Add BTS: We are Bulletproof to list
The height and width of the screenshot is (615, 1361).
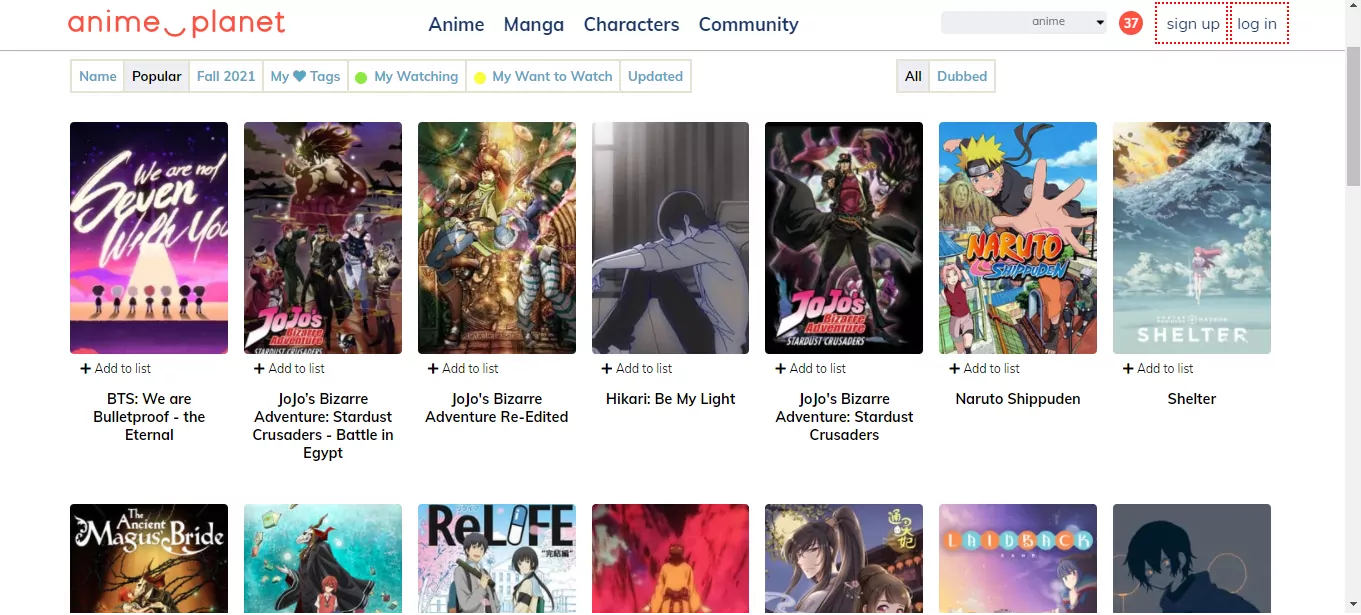116,368
